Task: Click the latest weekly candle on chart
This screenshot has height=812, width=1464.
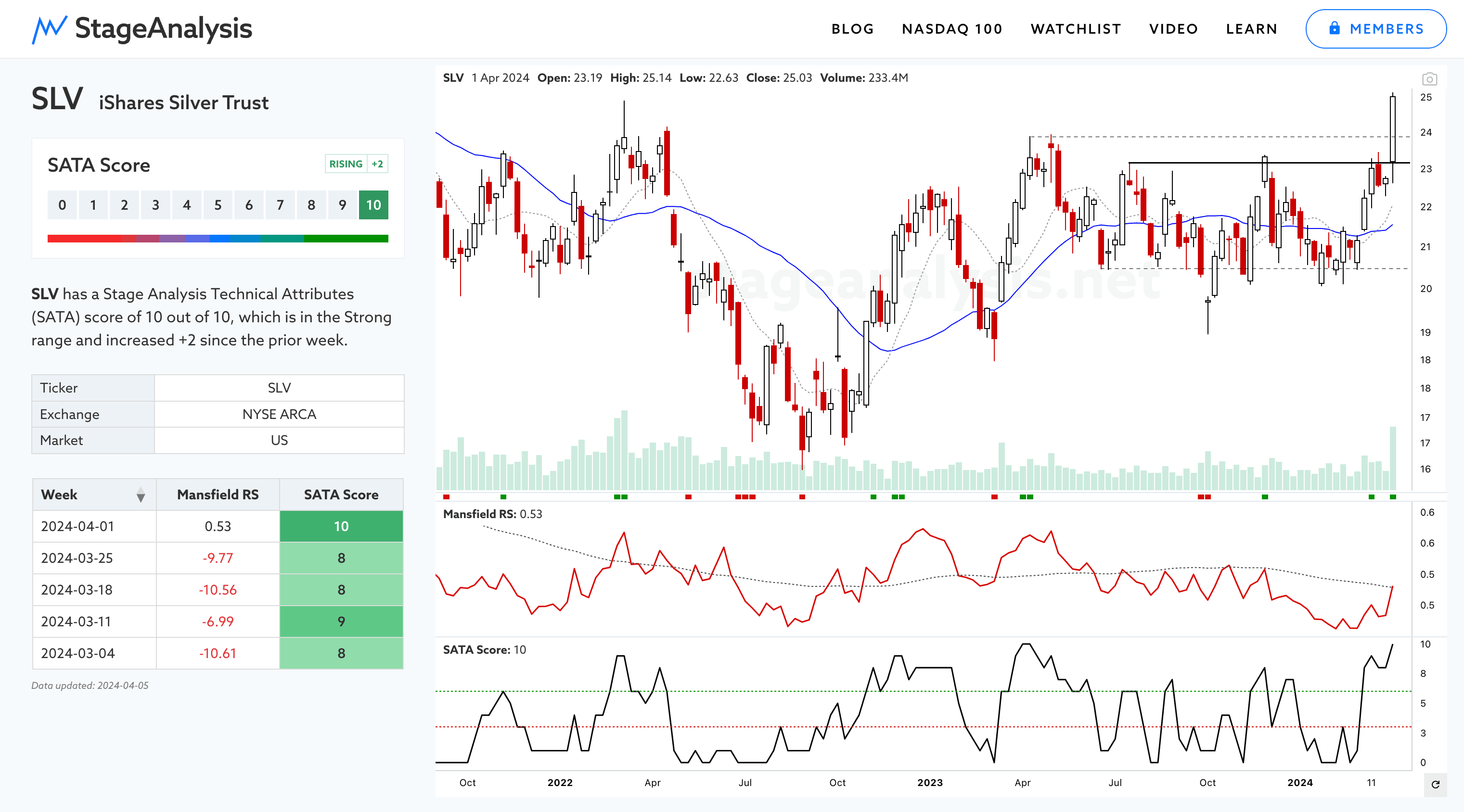Action: (1393, 129)
